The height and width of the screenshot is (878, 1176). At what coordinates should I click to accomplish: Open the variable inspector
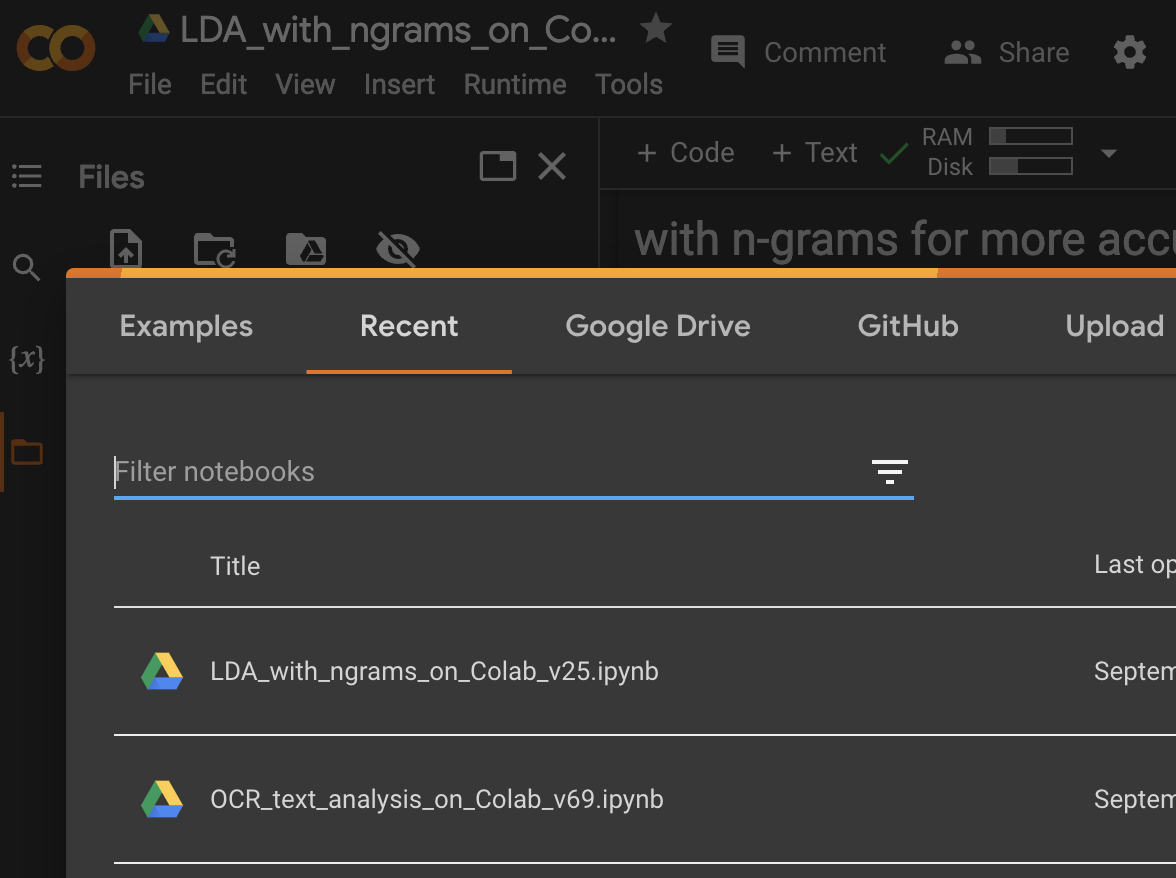[x=26, y=360]
